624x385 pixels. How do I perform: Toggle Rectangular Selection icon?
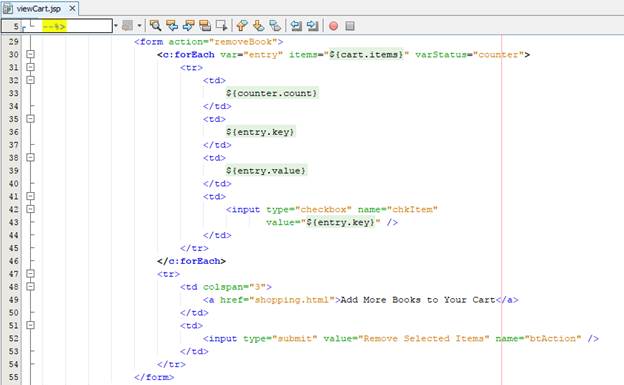(x=222, y=26)
